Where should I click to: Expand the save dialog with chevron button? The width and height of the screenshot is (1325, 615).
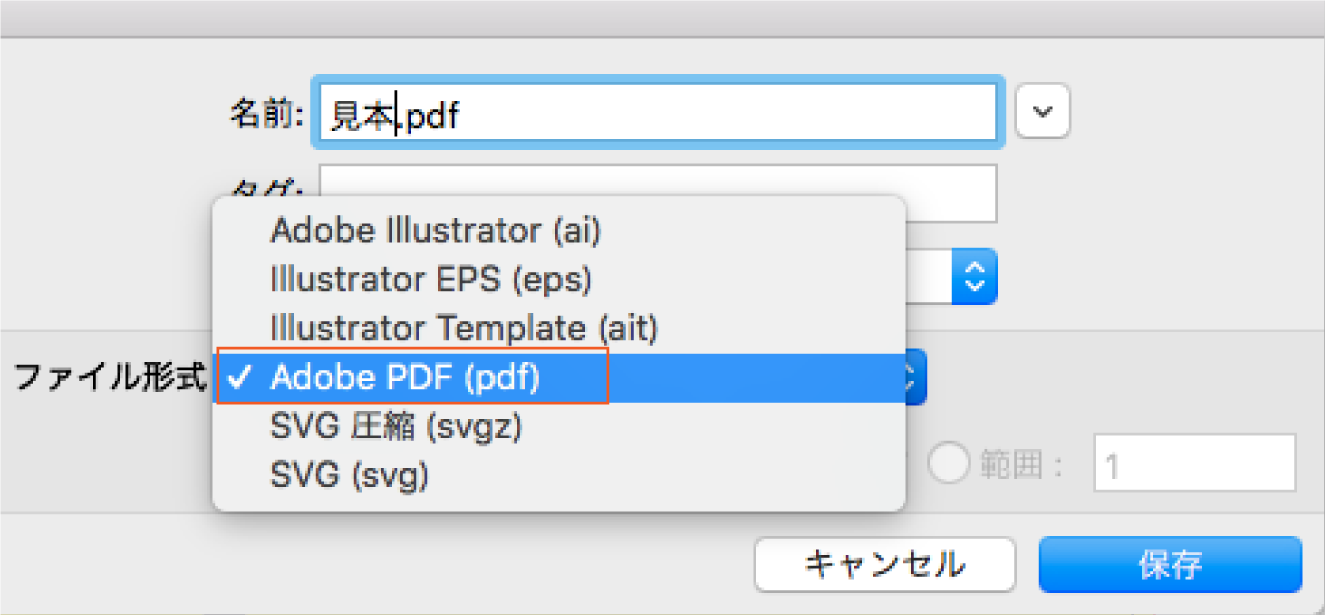(1043, 111)
